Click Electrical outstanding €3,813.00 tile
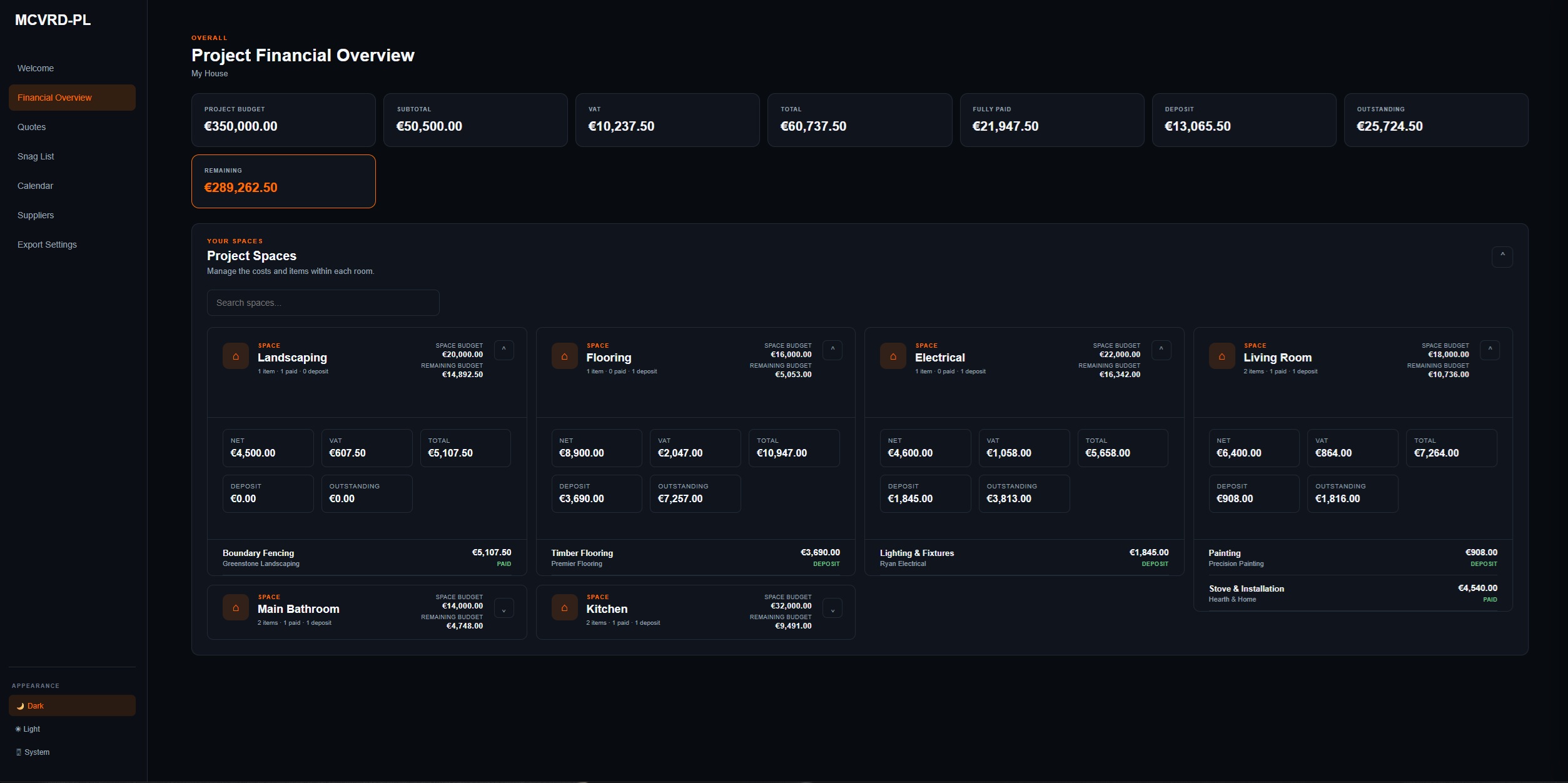This screenshot has width=1568, height=783. [x=1024, y=493]
